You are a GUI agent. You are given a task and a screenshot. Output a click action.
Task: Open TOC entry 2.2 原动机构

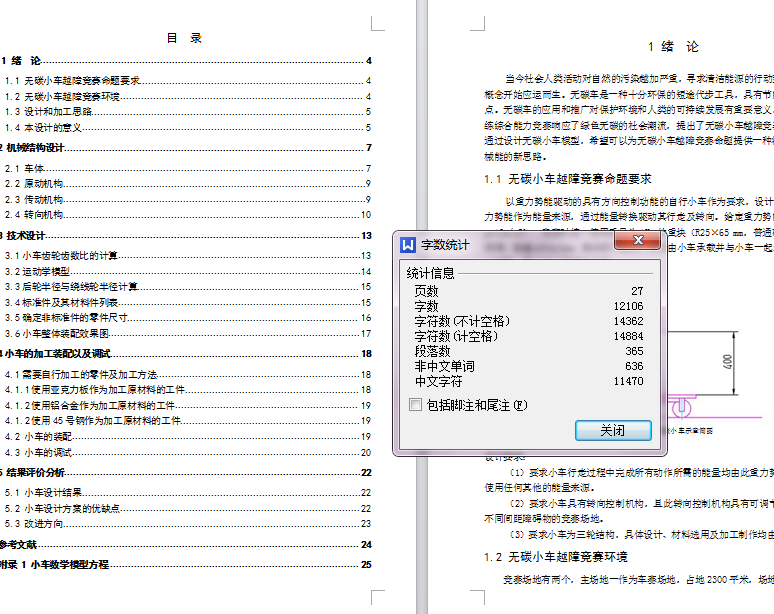click(188, 184)
